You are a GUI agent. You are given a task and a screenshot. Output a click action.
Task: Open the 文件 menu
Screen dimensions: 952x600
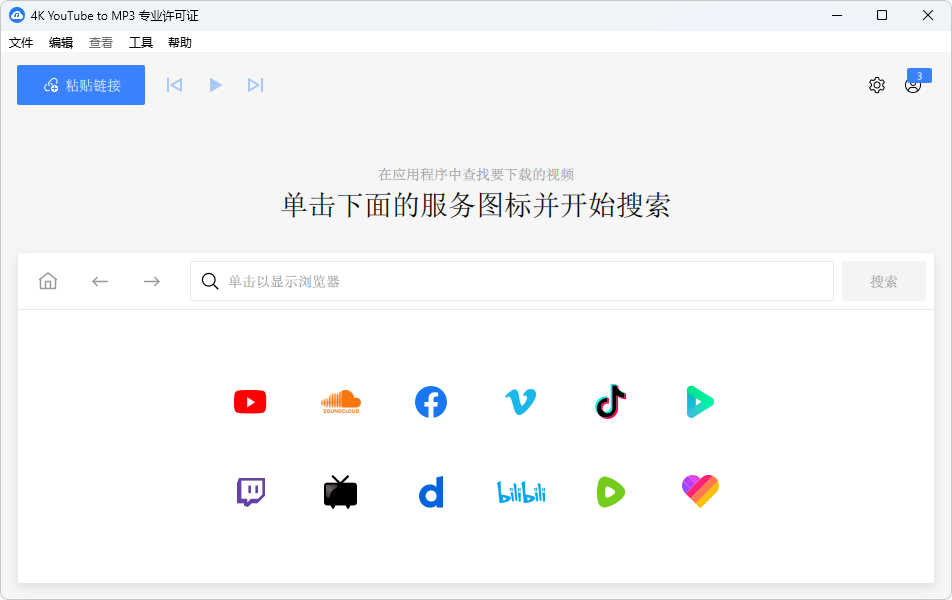point(21,43)
